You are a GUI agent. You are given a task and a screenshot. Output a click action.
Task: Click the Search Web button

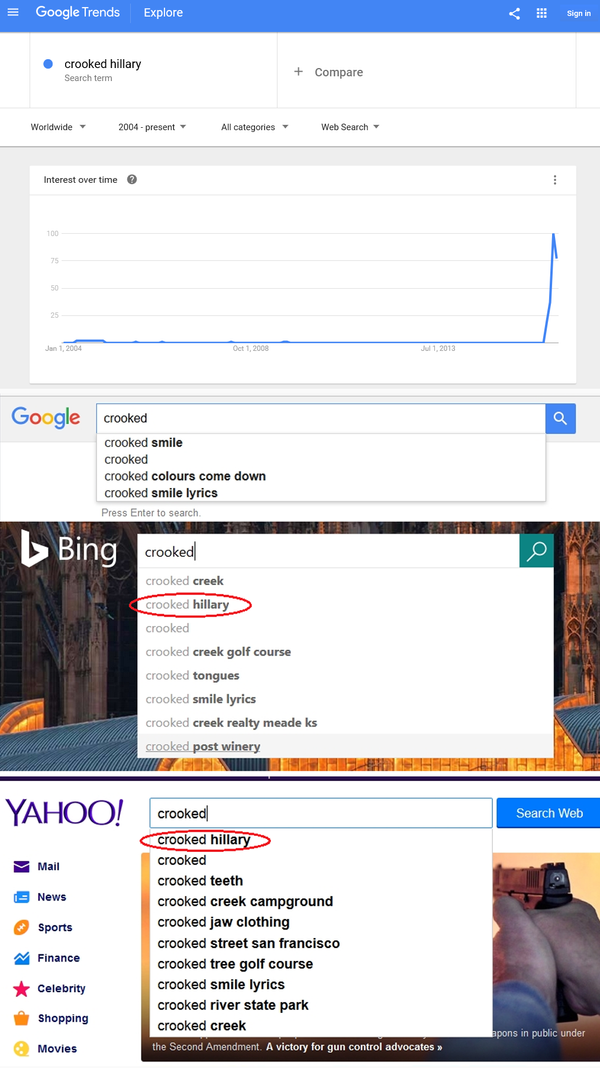pyautogui.click(x=549, y=813)
